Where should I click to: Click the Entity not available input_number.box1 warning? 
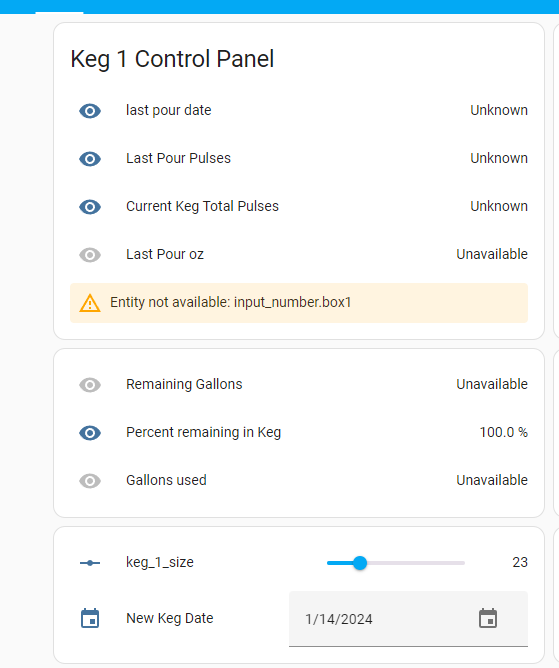(299, 303)
